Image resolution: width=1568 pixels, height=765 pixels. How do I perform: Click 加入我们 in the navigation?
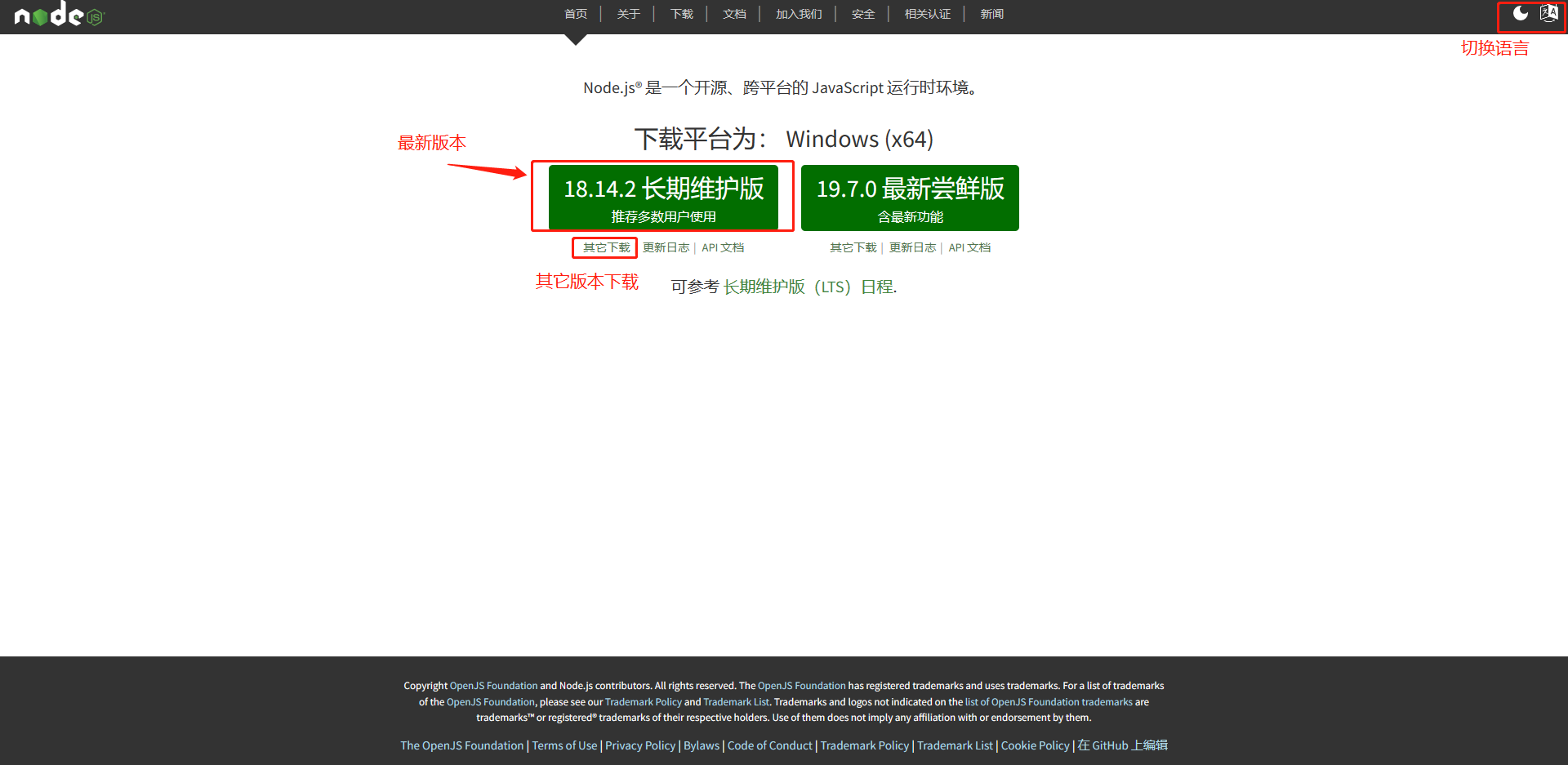799,14
